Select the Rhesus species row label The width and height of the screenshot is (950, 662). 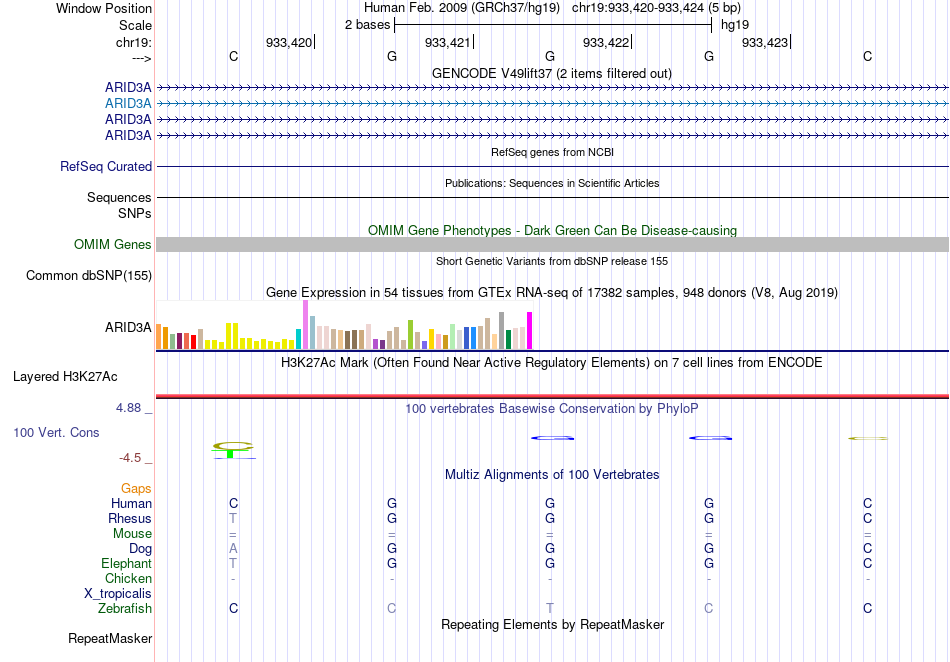130,518
